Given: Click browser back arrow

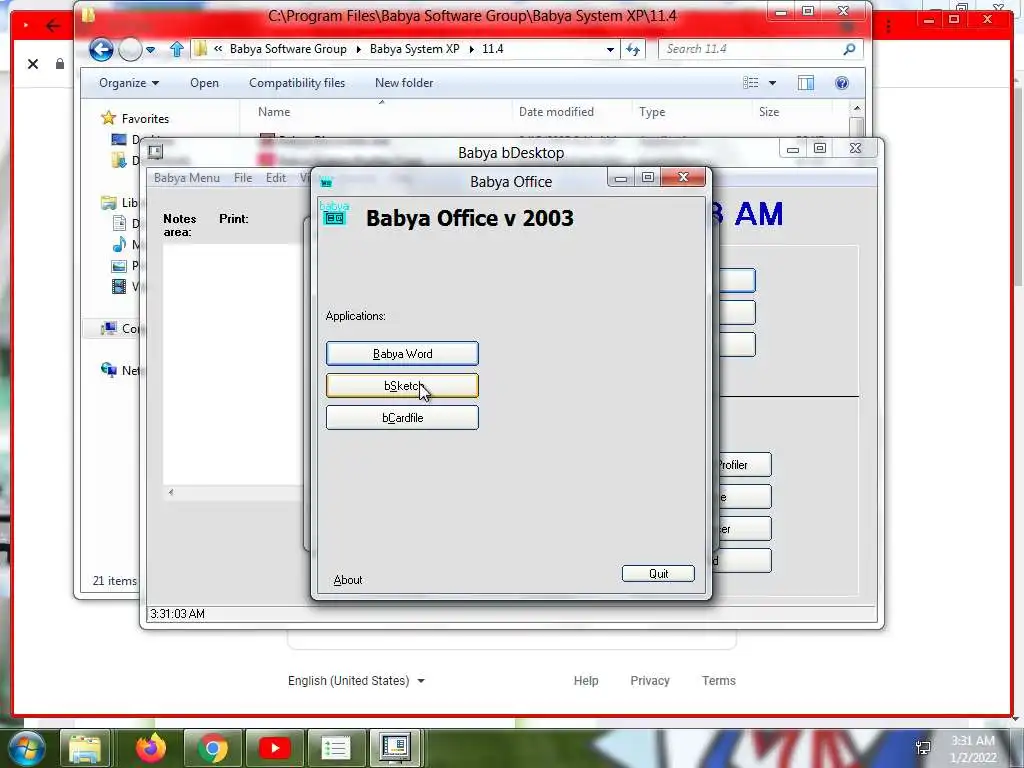Looking at the screenshot, I should point(54,26).
